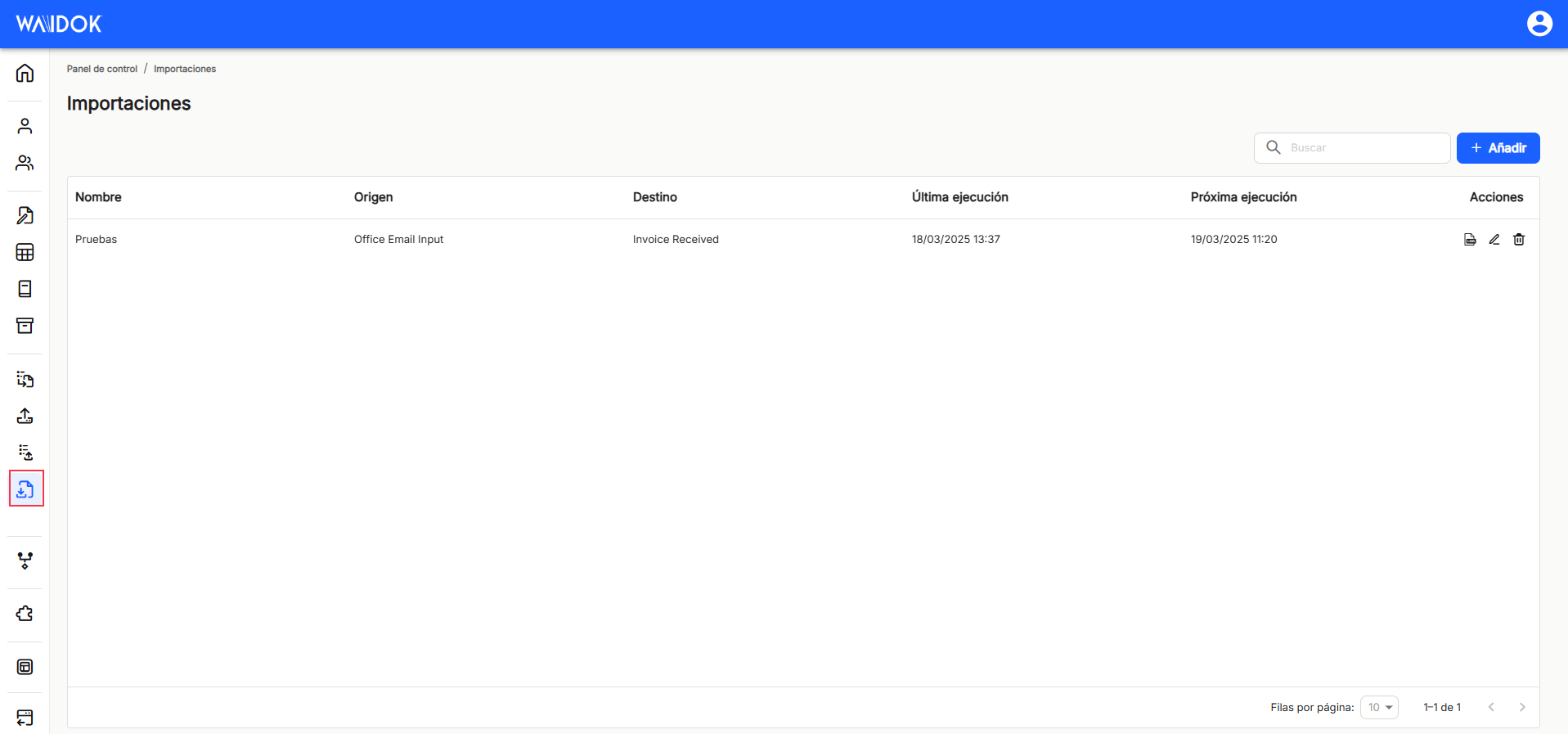This screenshot has height=734, width=1568.
Task: Open the workflow branch icon in sidebar
Action: pos(25,561)
